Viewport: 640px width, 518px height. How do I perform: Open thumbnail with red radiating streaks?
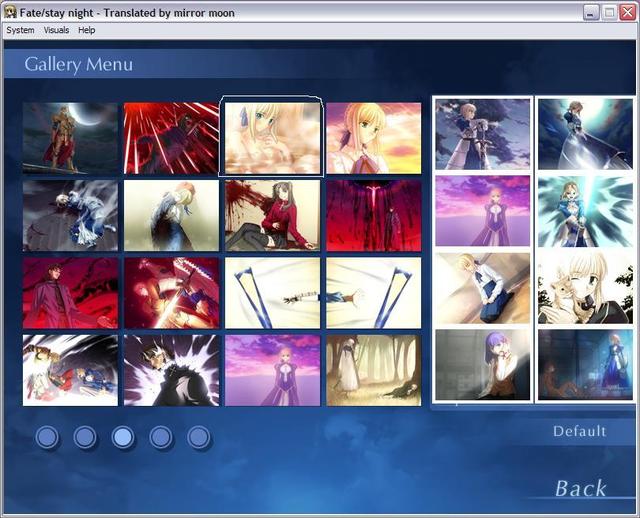[x=171, y=138]
